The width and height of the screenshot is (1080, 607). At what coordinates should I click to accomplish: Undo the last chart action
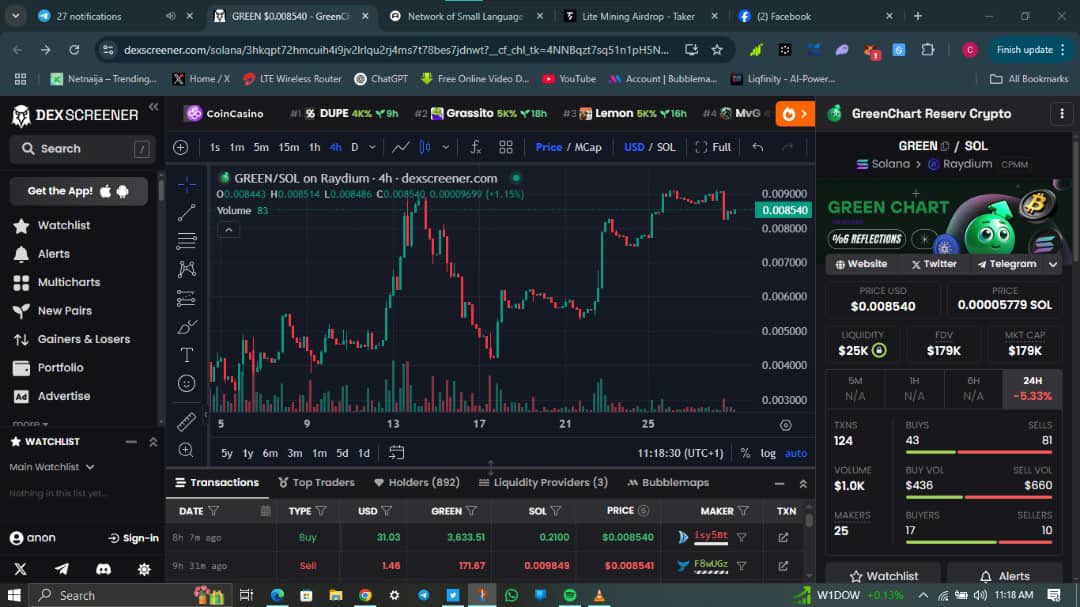(x=758, y=147)
